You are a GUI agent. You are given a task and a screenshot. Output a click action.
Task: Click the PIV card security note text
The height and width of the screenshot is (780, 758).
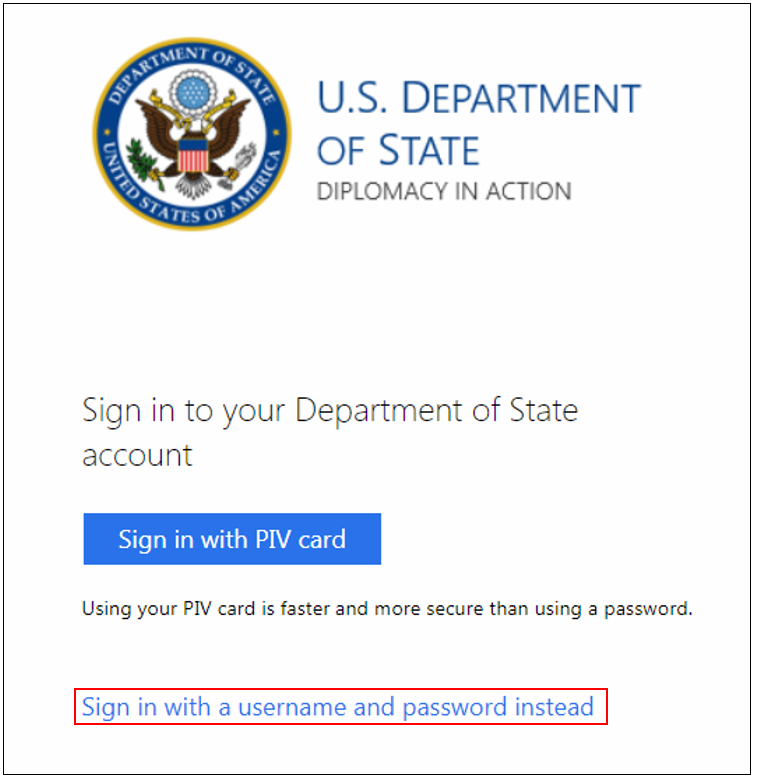tap(387, 609)
